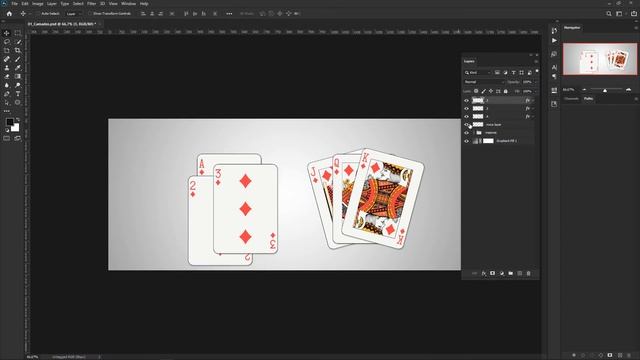Screen dimensions: 640x360
Task: Open the Fill slider arrow
Action: tap(536, 91)
